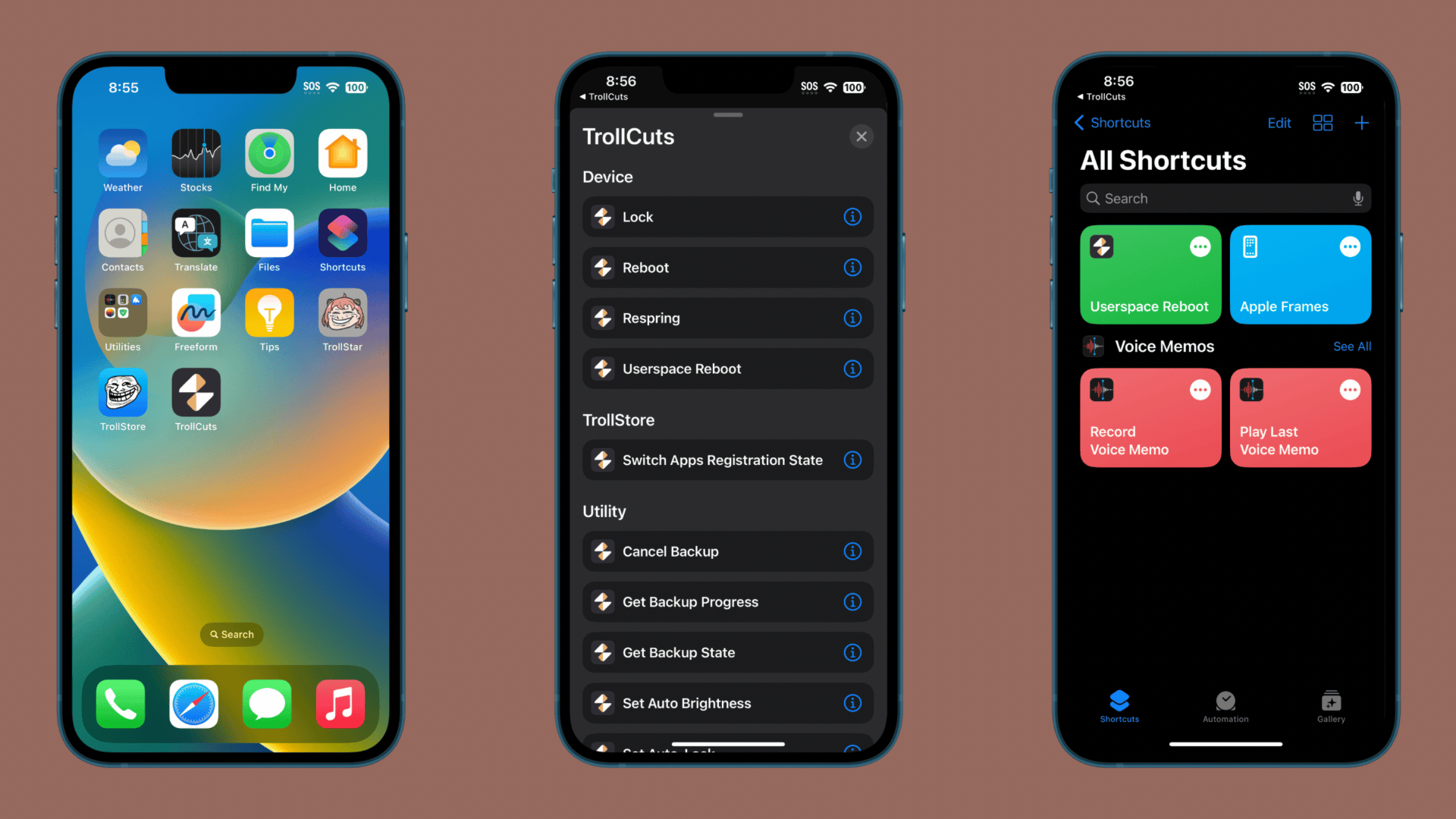Tap info button for Set Auto Brightness
This screenshot has width=1456, height=819.
[x=852, y=702]
